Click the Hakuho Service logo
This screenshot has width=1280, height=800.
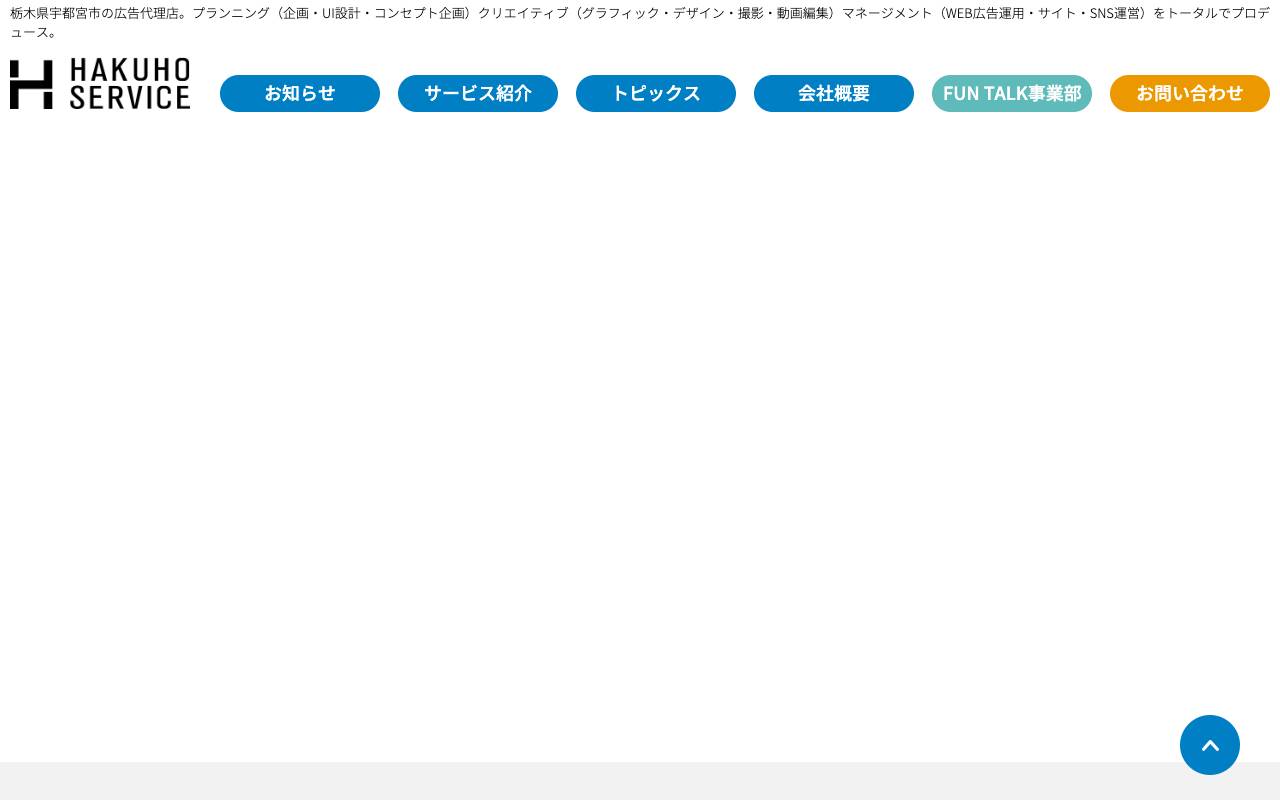coord(100,84)
